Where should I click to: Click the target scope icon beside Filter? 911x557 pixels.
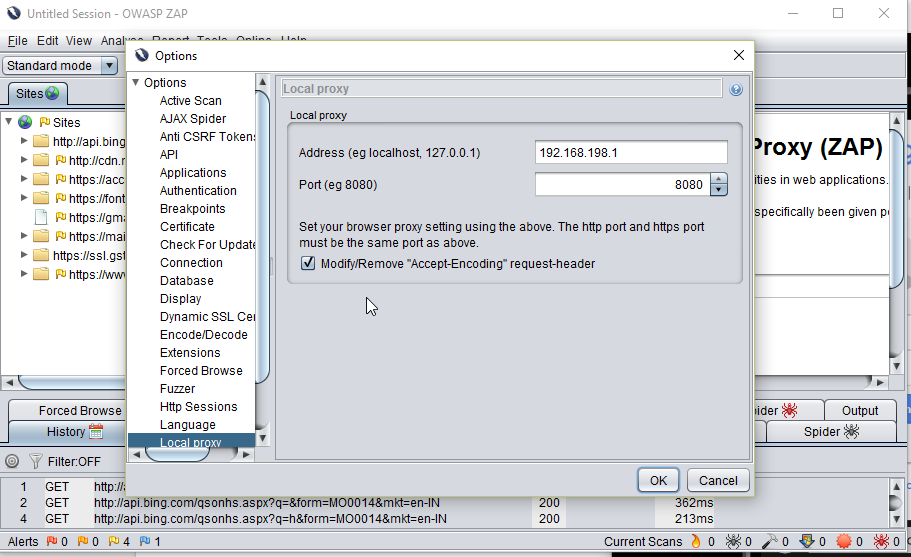pos(12,461)
